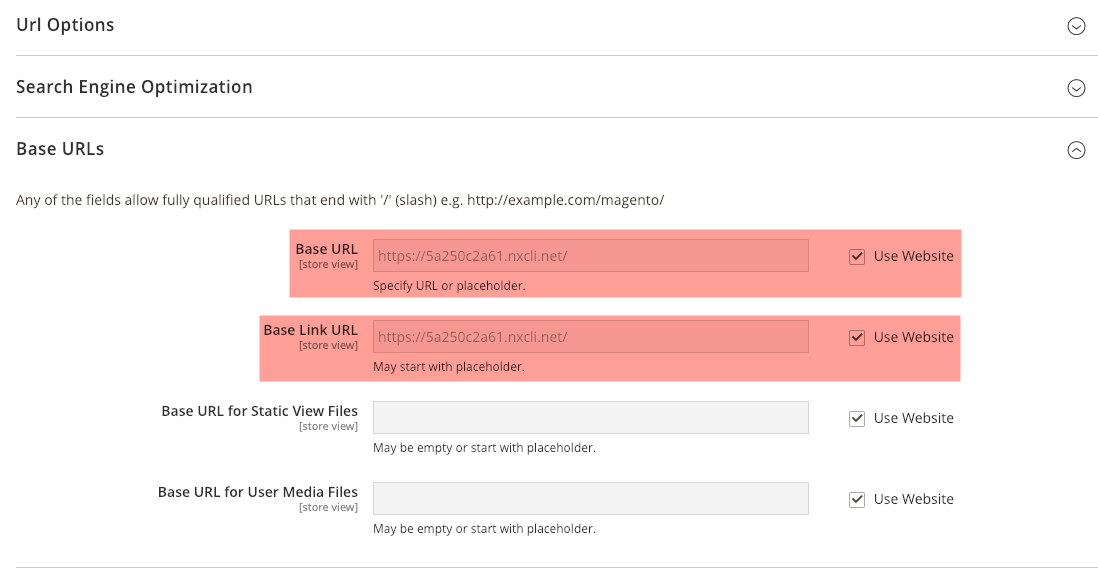
Task: Click the Static View Files URL field
Action: click(590, 417)
